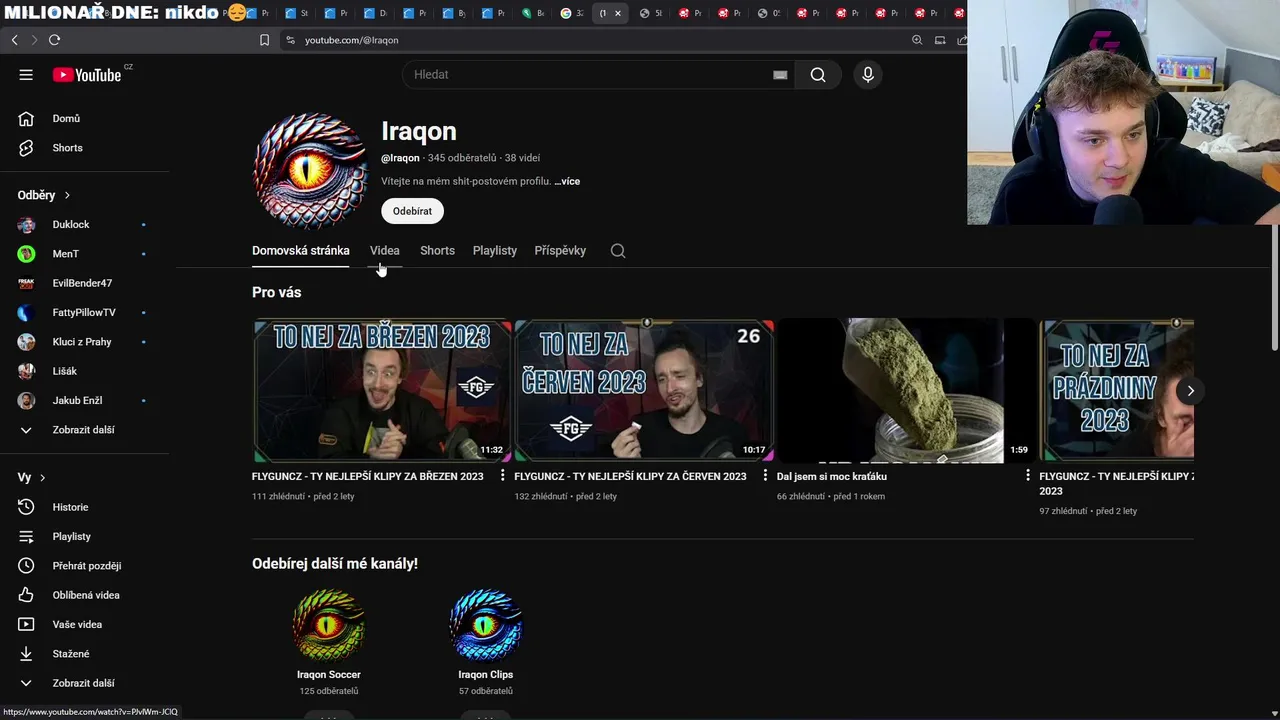
Task: Click the magnifier search button
Action: pyautogui.click(x=818, y=75)
